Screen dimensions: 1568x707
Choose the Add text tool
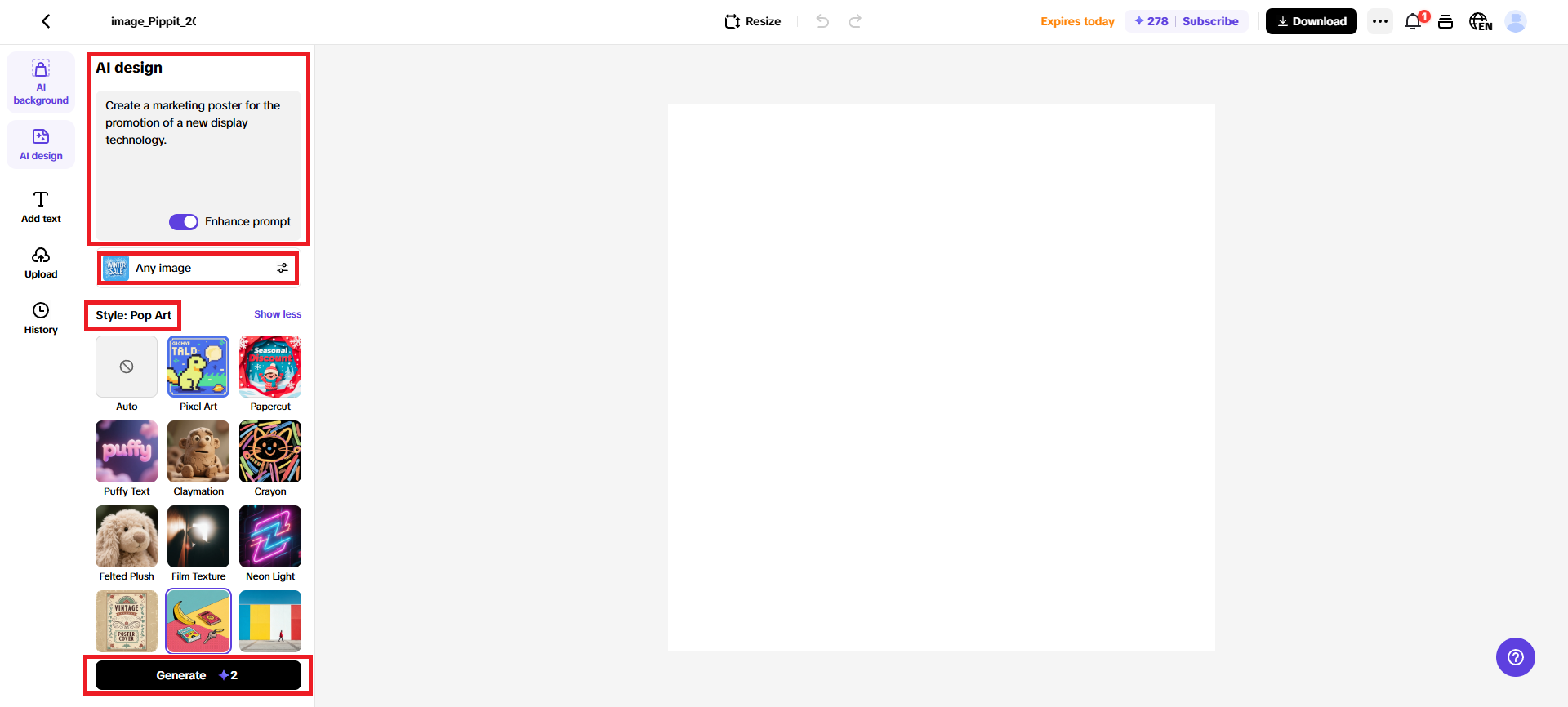(x=41, y=207)
